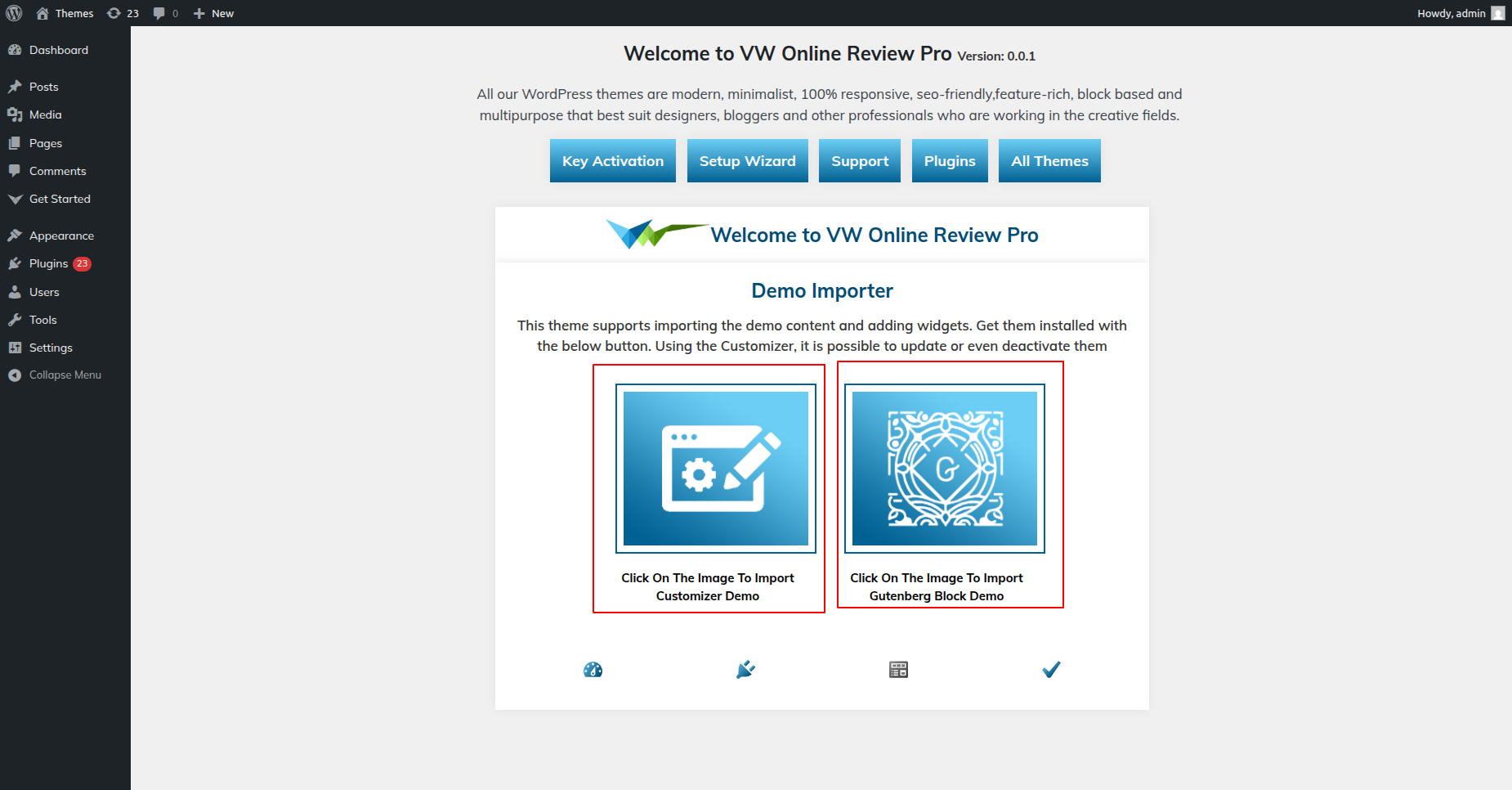Open Howdy, admin account menu
Viewport: 1512px width, 790px height.
click(x=1451, y=13)
